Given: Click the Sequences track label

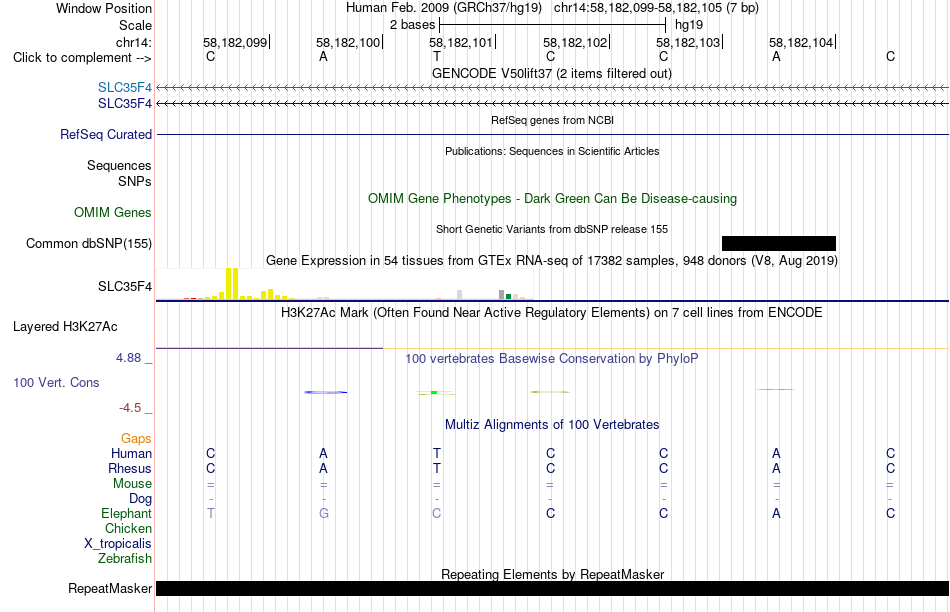Looking at the screenshot, I should point(119,165).
